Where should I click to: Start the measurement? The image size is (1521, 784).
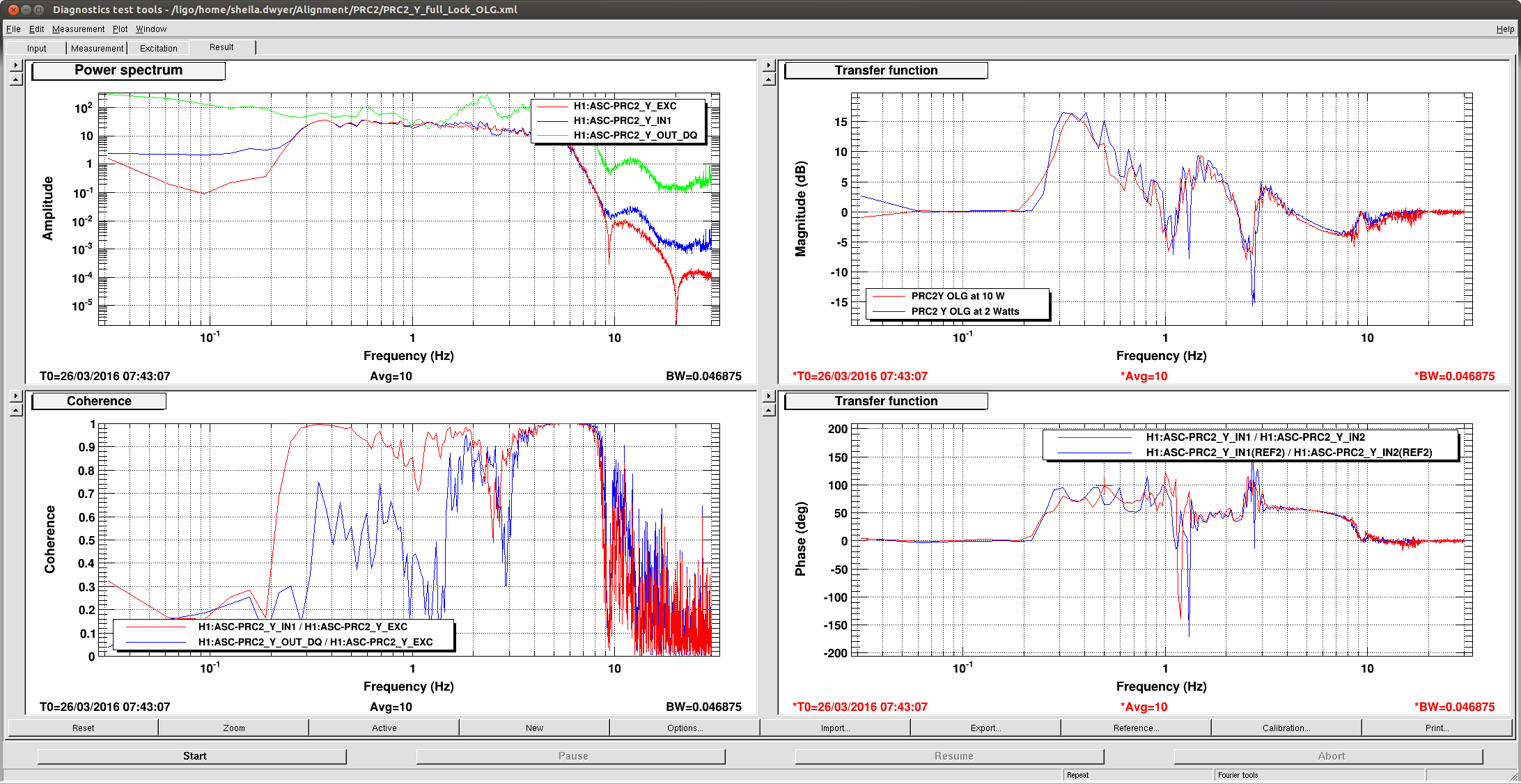point(192,756)
